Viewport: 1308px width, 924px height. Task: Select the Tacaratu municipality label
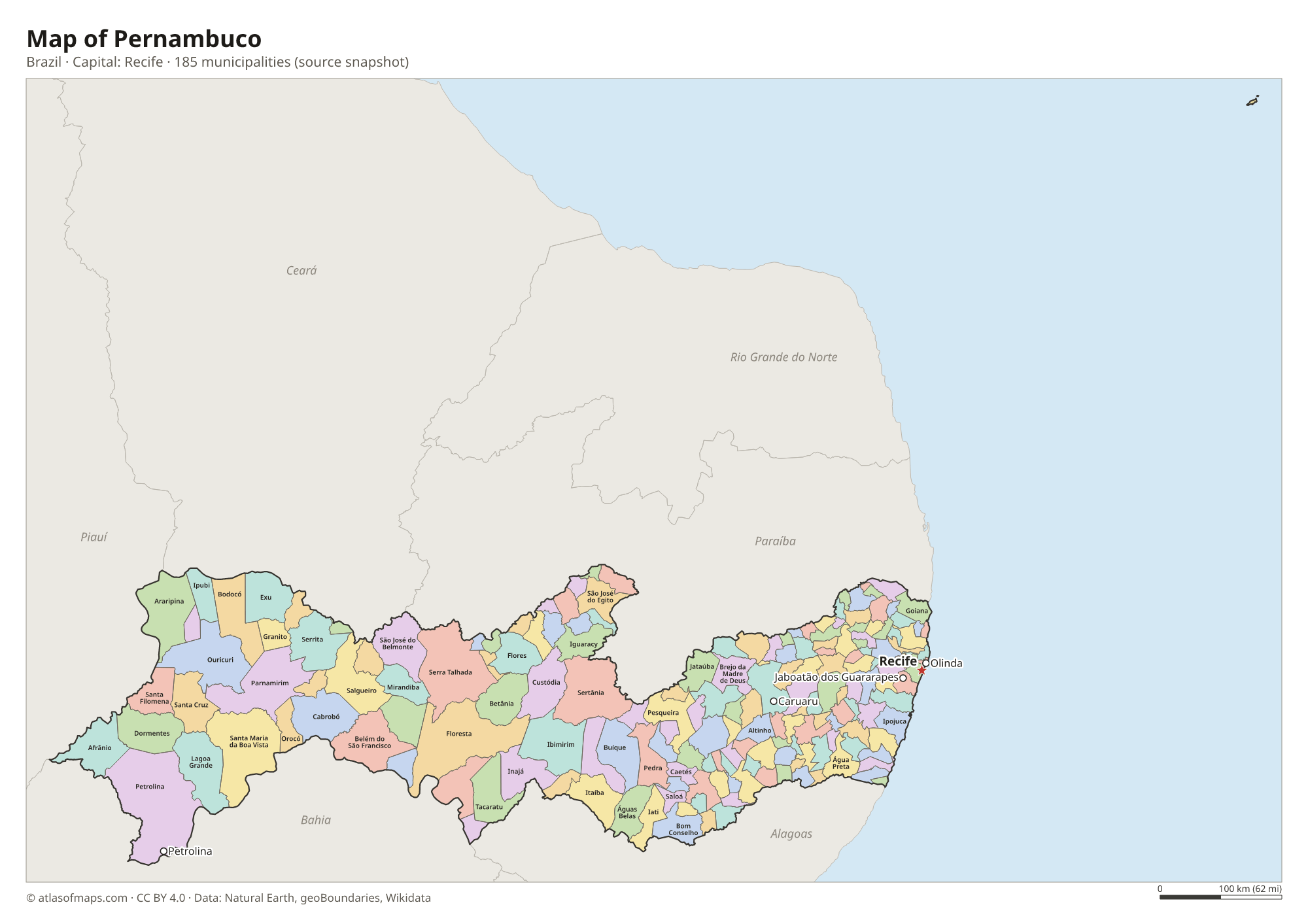[x=489, y=807]
